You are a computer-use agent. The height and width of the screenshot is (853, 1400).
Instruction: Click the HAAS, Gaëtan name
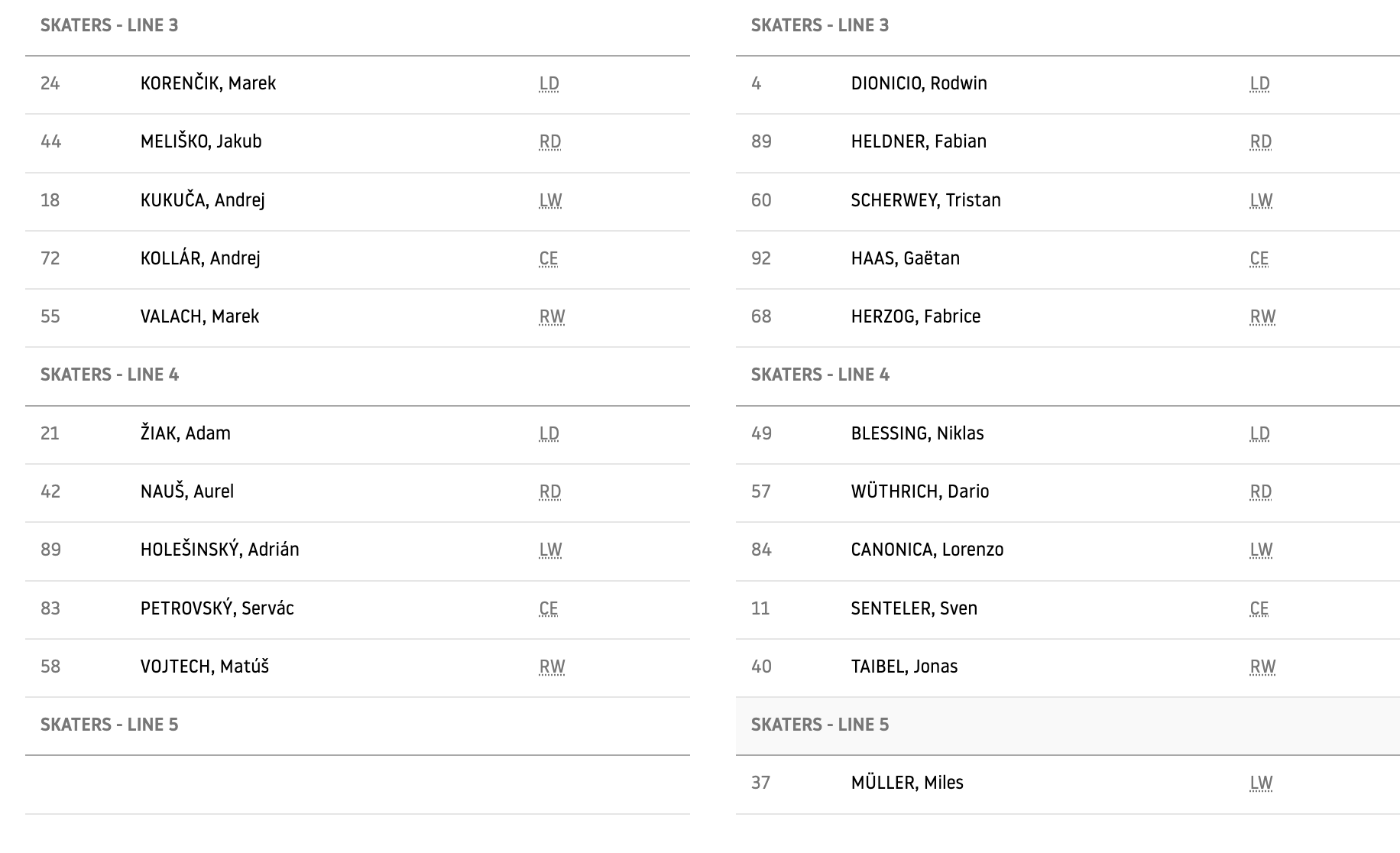click(906, 258)
